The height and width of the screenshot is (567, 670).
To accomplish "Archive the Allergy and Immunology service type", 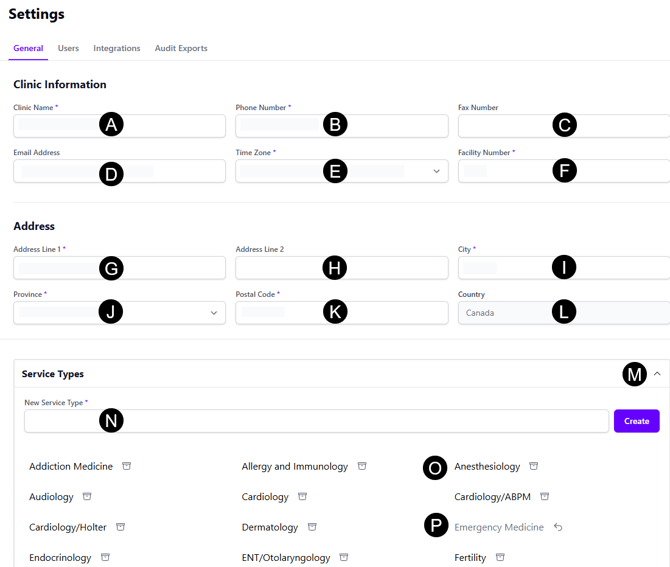I will click(x=362, y=466).
